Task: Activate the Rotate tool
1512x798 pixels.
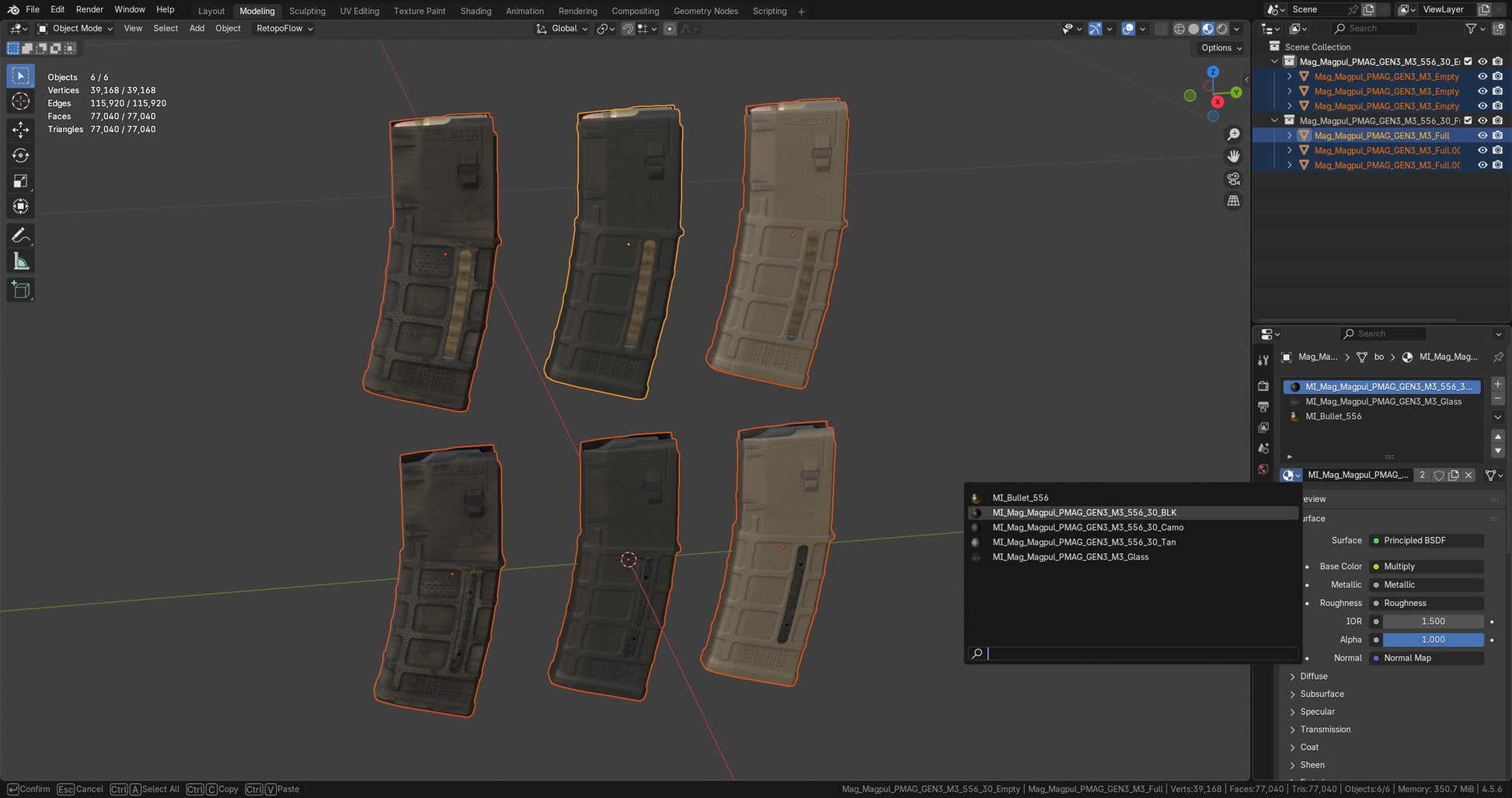Action: click(21, 155)
